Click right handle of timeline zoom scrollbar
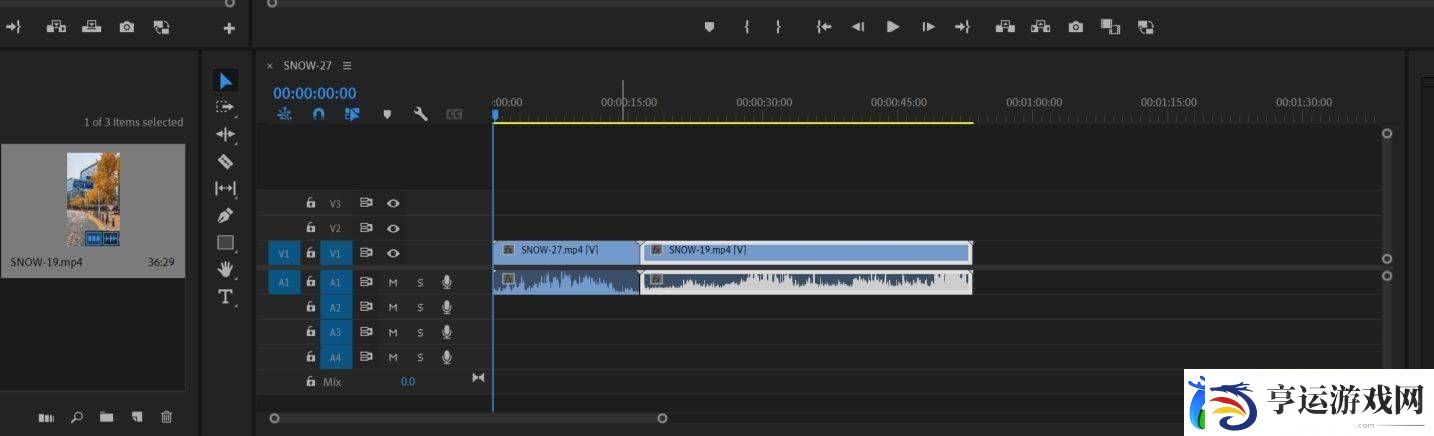 coord(662,418)
